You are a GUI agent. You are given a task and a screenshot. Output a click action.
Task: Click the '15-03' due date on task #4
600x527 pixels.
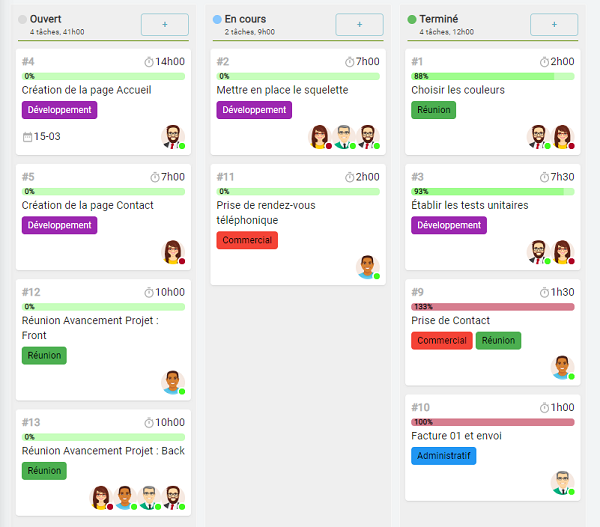(47, 137)
